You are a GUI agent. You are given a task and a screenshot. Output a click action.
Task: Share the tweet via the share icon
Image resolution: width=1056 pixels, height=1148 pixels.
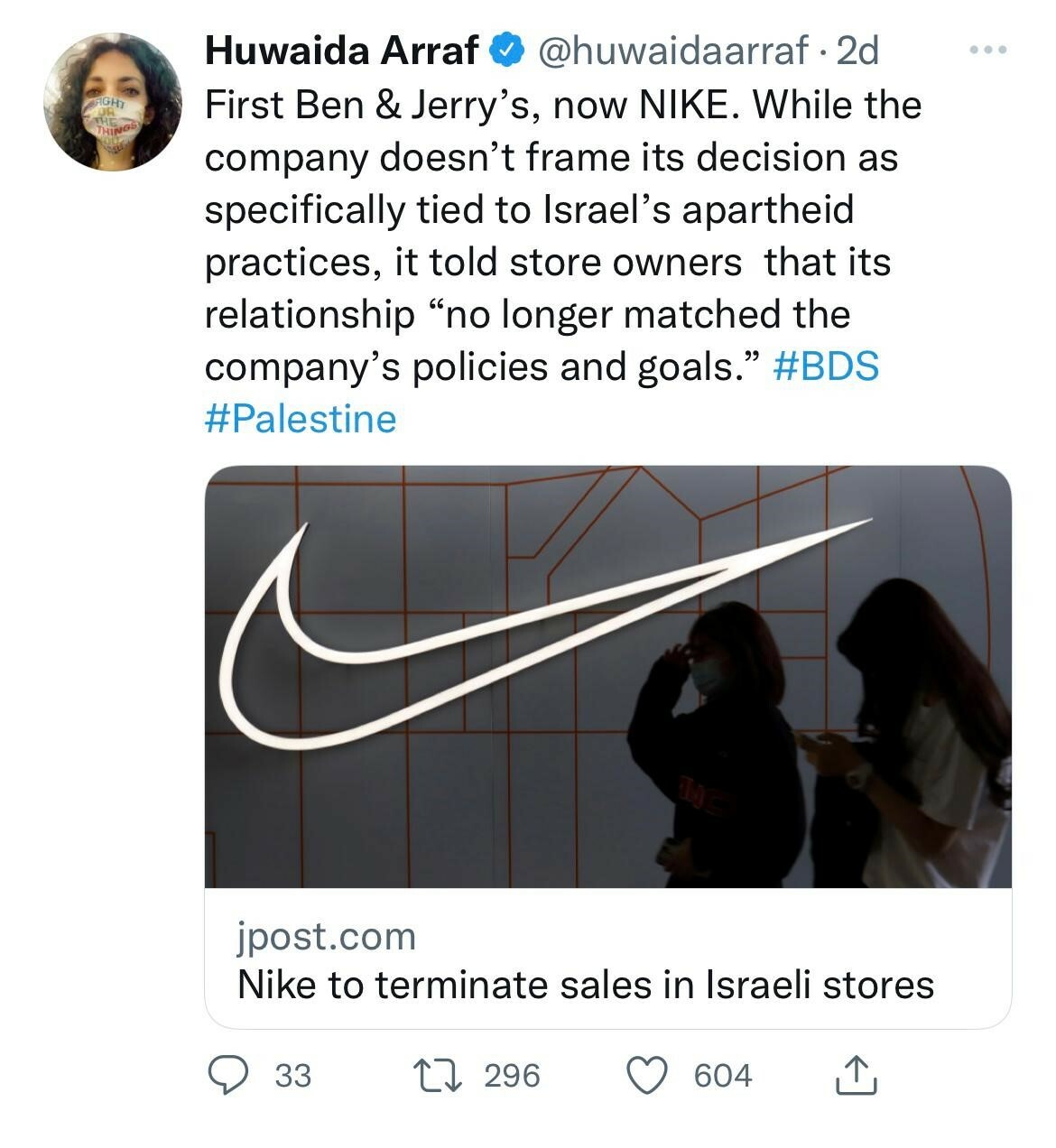pyautogui.click(x=855, y=1075)
